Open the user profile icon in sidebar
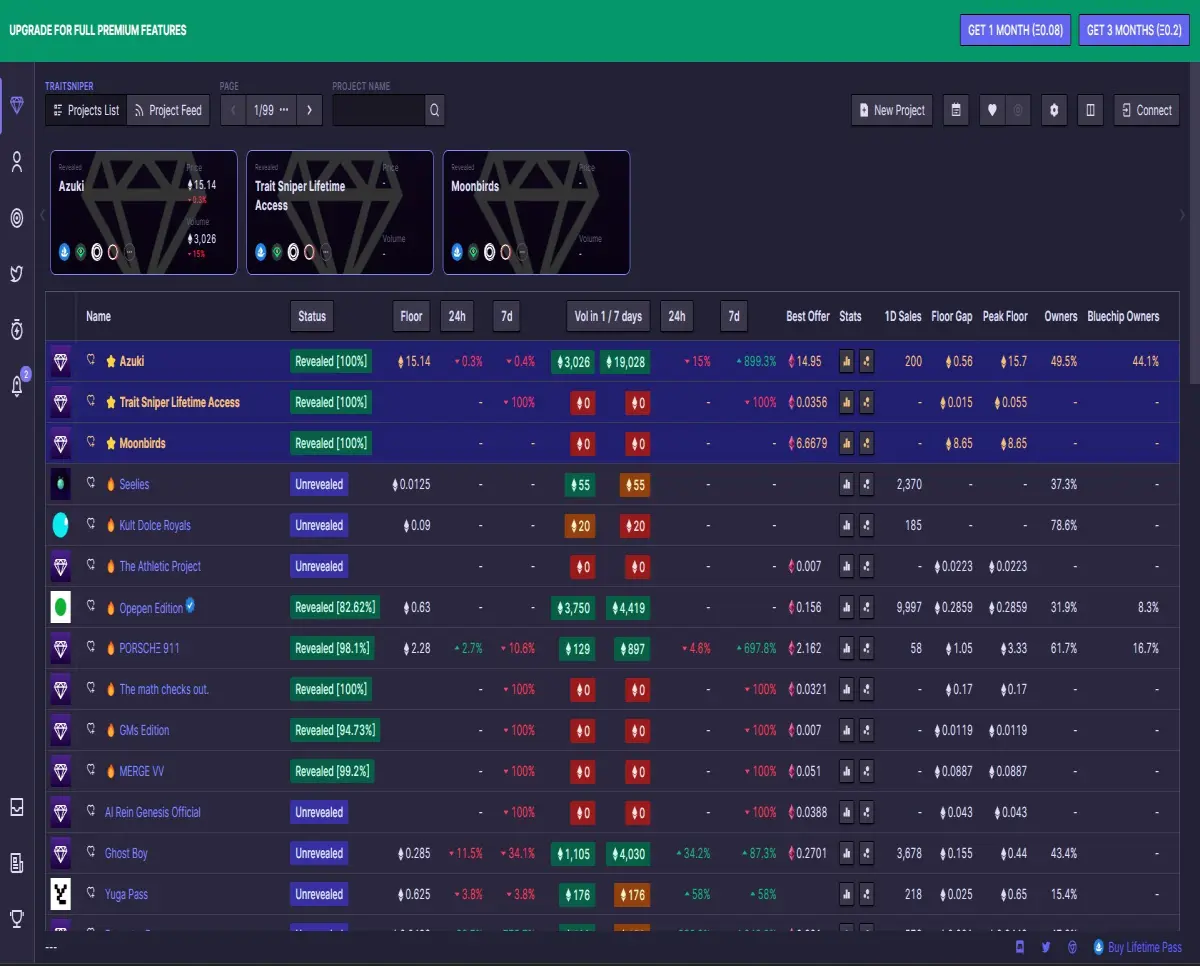This screenshot has width=1200, height=966. pos(17,163)
